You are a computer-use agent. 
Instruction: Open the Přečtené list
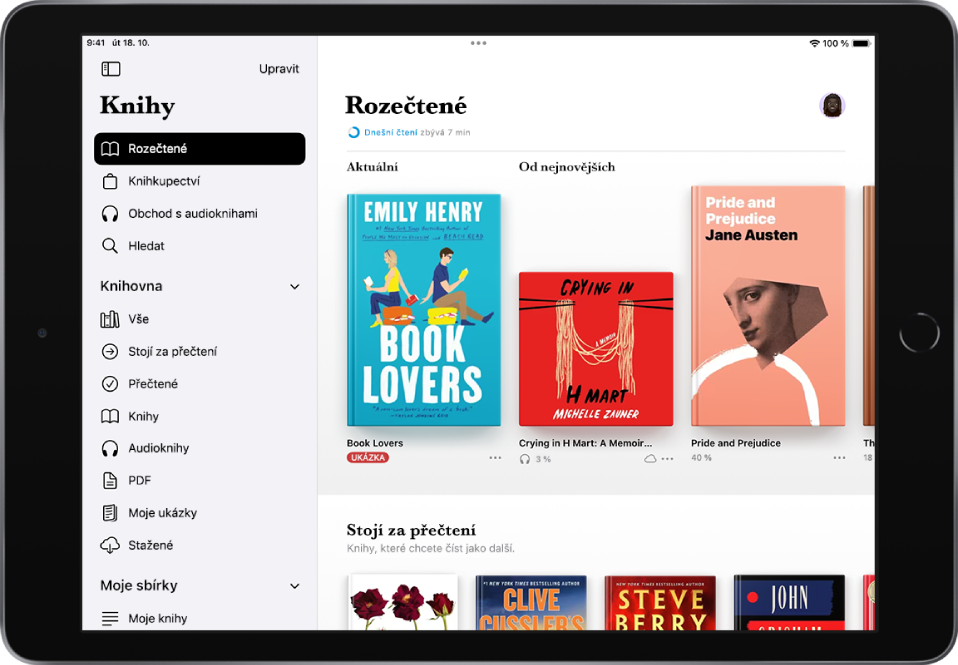[x=200, y=384]
